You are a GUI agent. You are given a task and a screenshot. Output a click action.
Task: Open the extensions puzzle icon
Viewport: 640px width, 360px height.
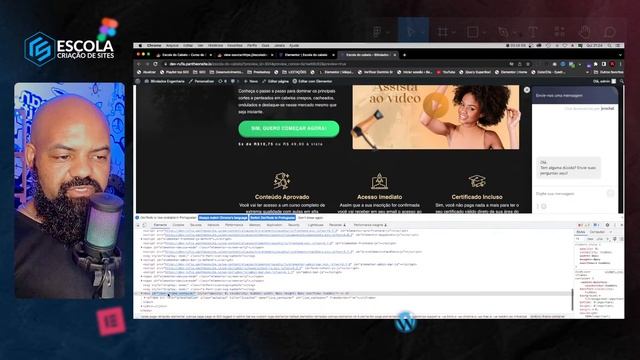[596, 64]
